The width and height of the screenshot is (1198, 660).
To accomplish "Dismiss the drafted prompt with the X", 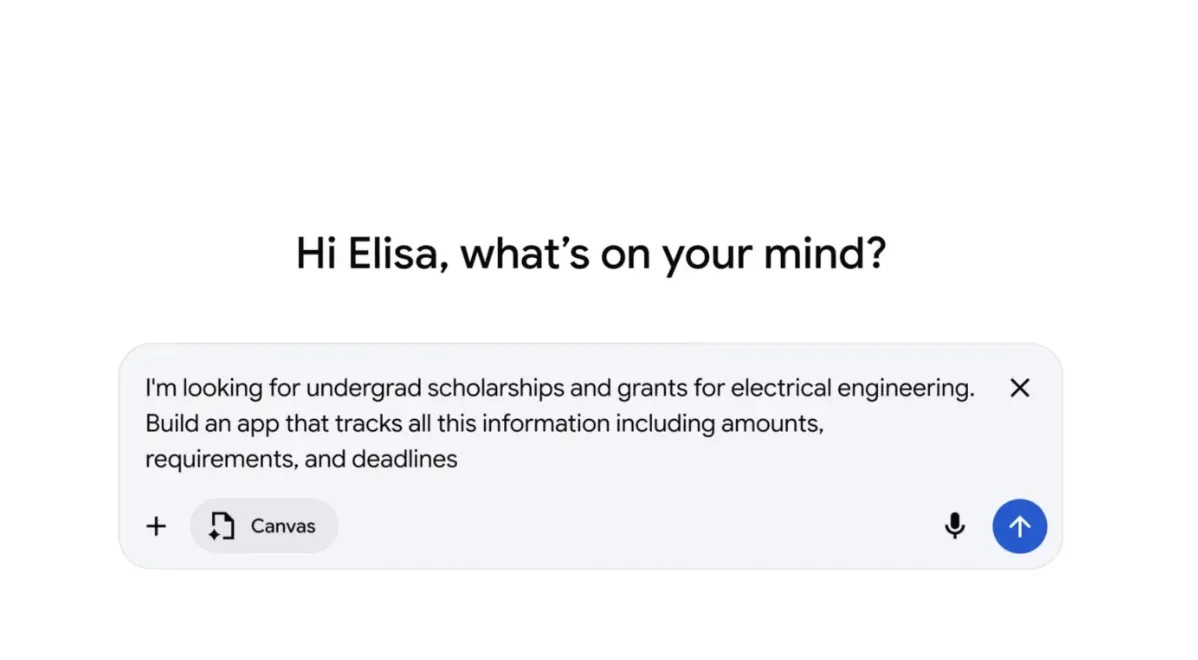I will point(1019,388).
